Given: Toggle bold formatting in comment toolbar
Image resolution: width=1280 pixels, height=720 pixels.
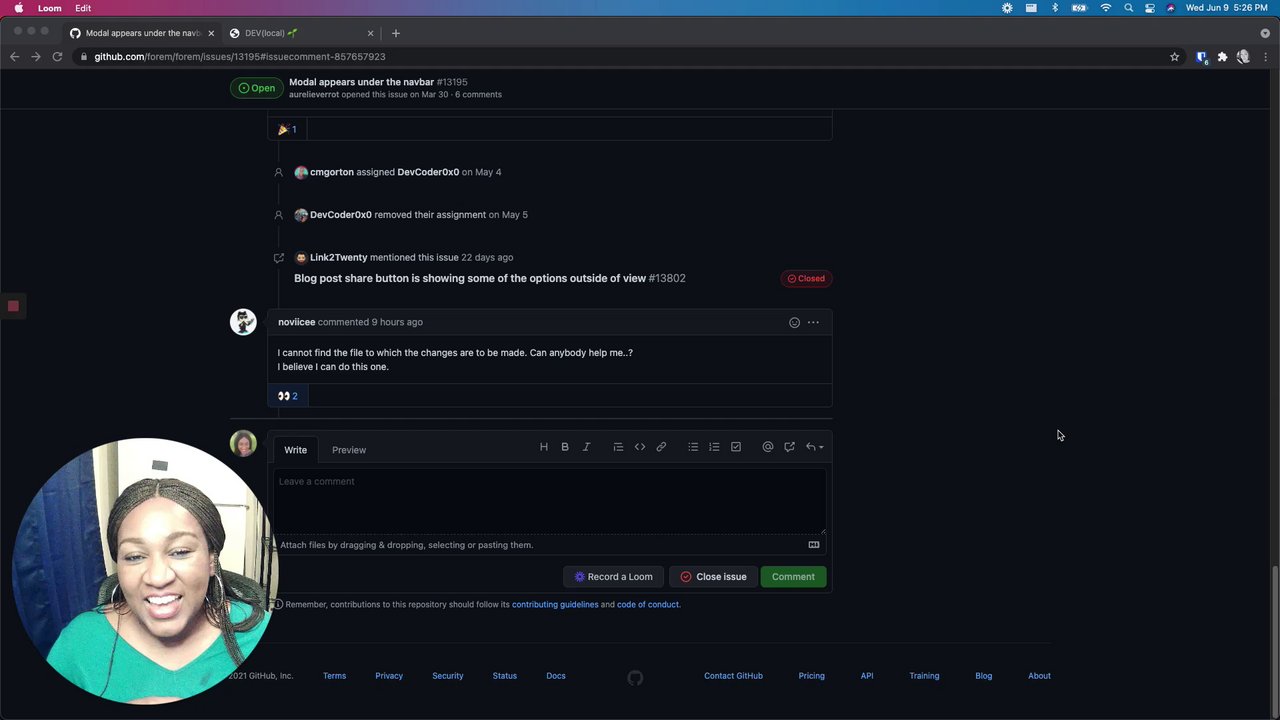Looking at the screenshot, I should (565, 447).
